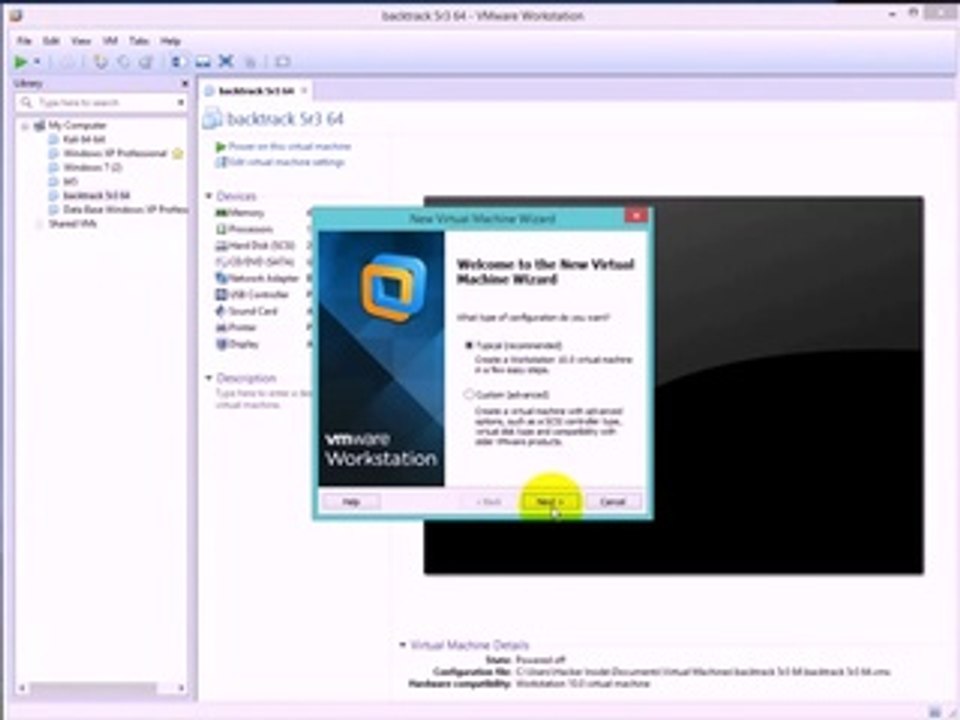Viewport: 960px width, 720px height.
Task: Click Power on this virtual machine link
Action: [290, 146]
